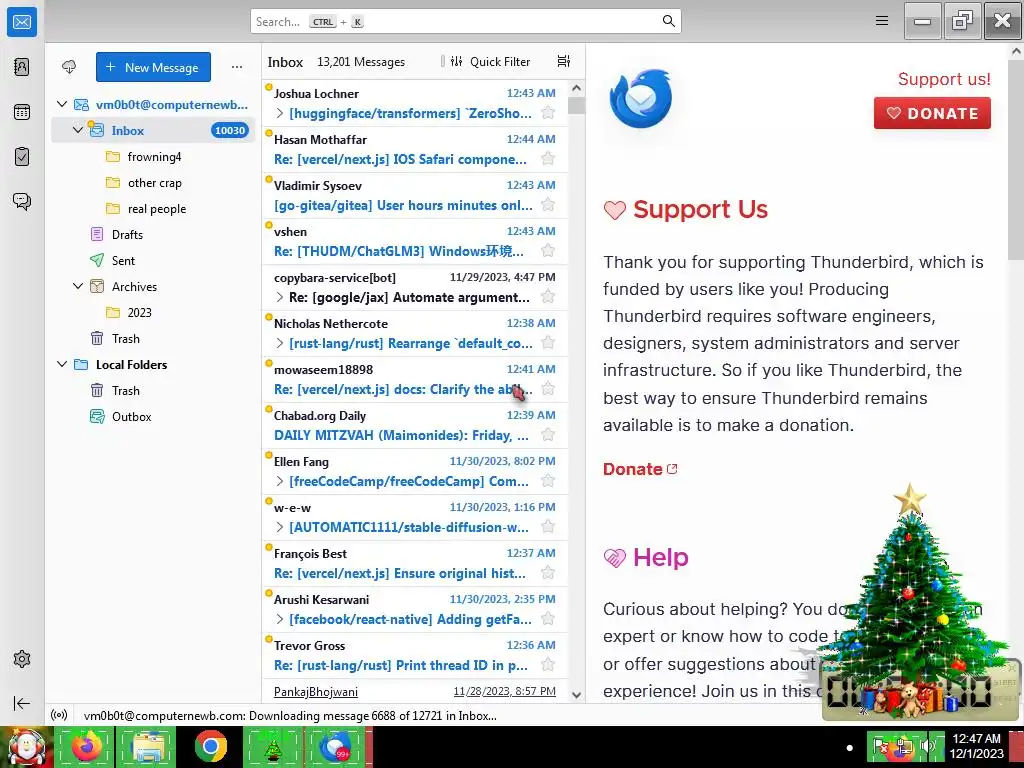Image resolution: width=1024 pixels, height=768 pixels.
Task: Expand the google/jax thread
Action: (280, 297)
